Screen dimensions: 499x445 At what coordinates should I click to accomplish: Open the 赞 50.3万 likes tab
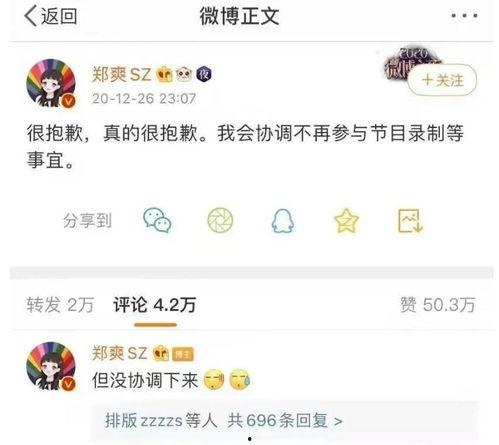click(438, 305)
